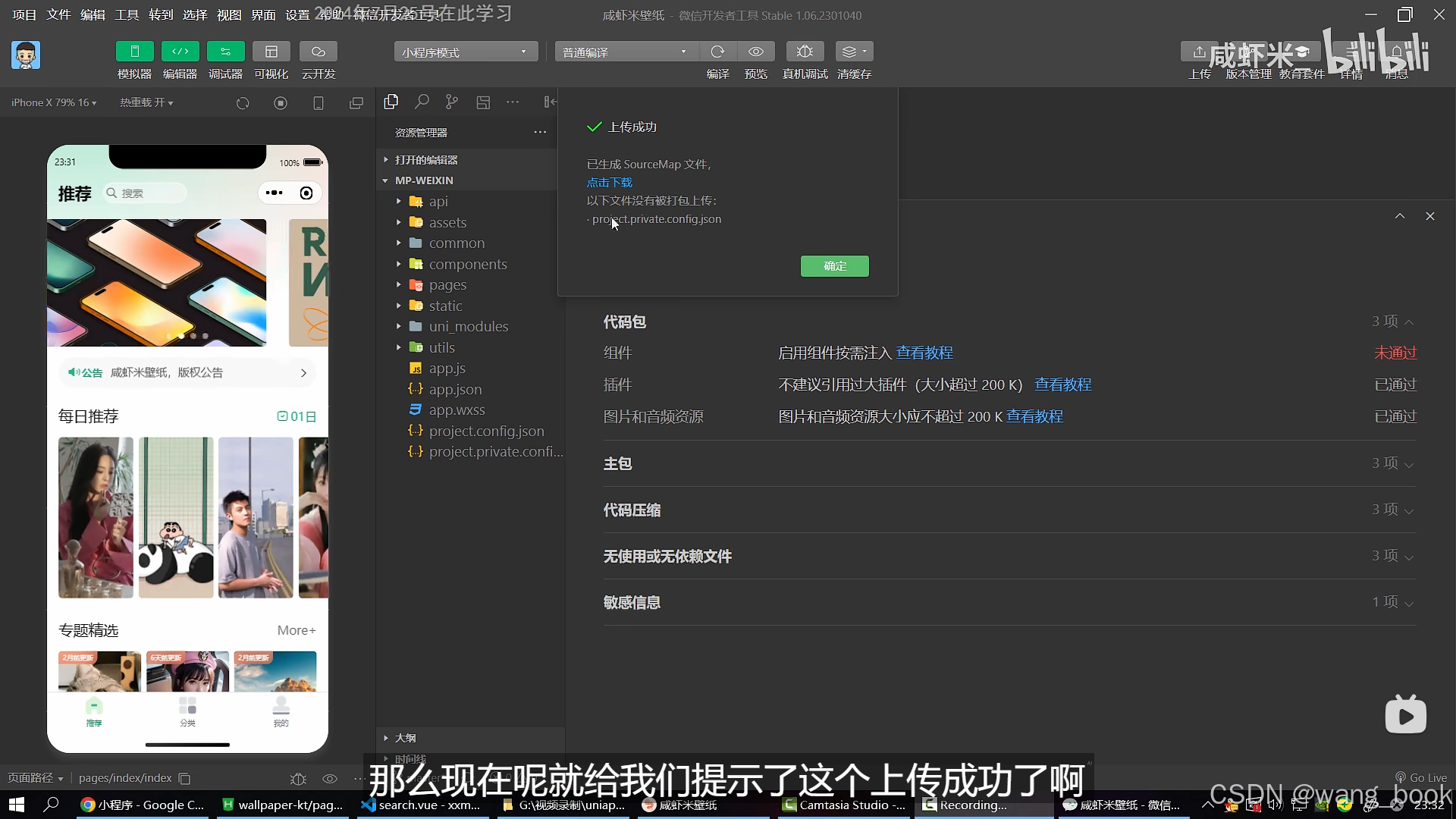Open the Tools menu

point(127,15)
